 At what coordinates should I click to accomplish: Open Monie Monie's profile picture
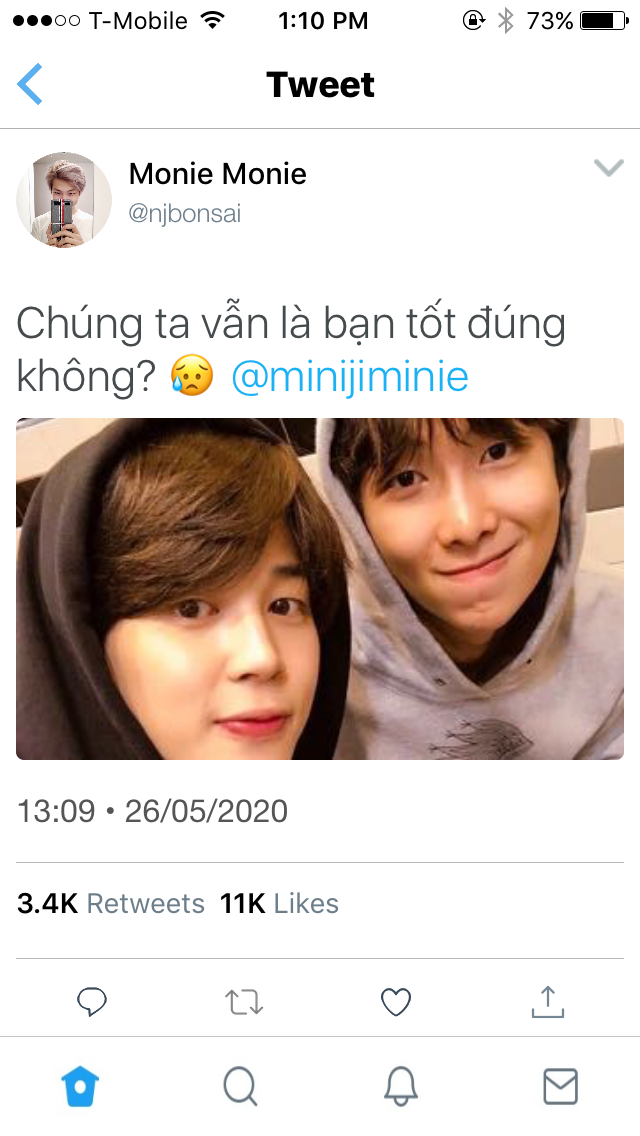pyautogui.click(x=64, y=199)
